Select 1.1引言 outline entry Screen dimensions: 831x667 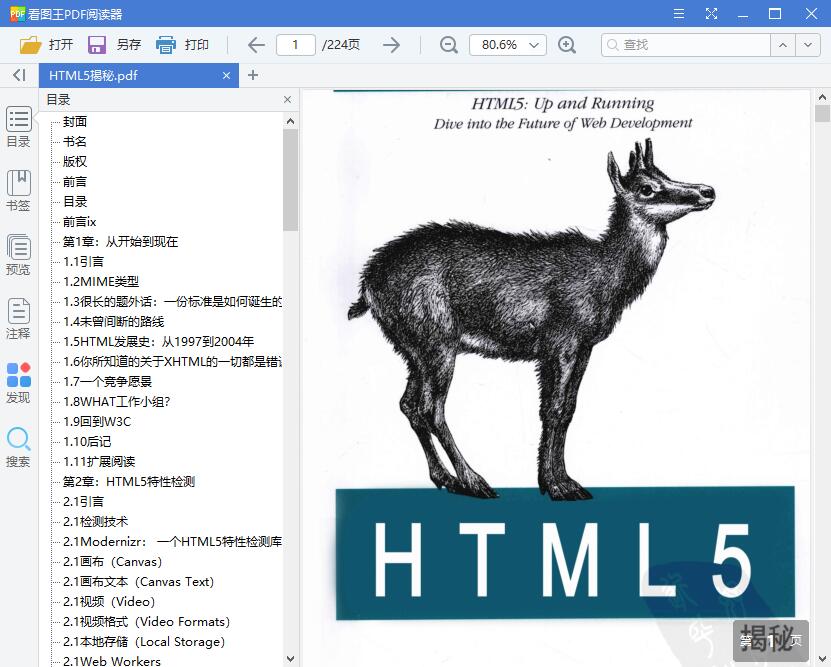83,262
